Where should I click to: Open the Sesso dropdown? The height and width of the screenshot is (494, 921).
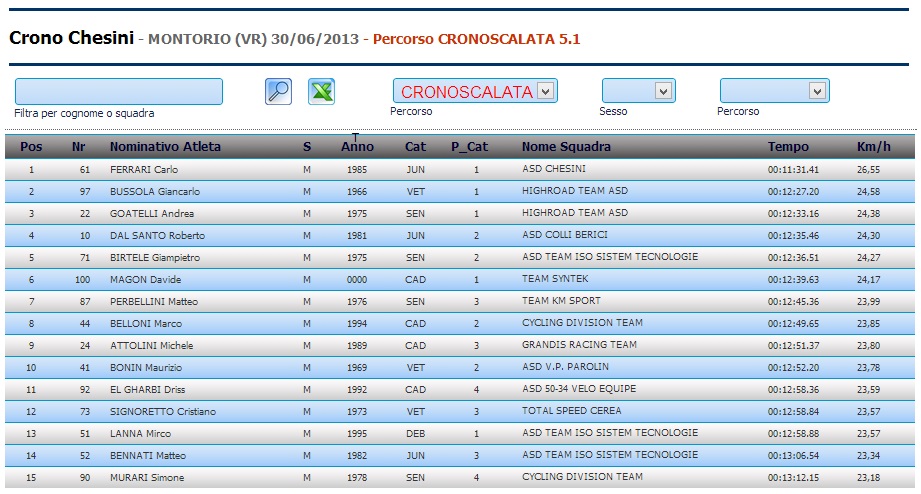coord(638,91)
